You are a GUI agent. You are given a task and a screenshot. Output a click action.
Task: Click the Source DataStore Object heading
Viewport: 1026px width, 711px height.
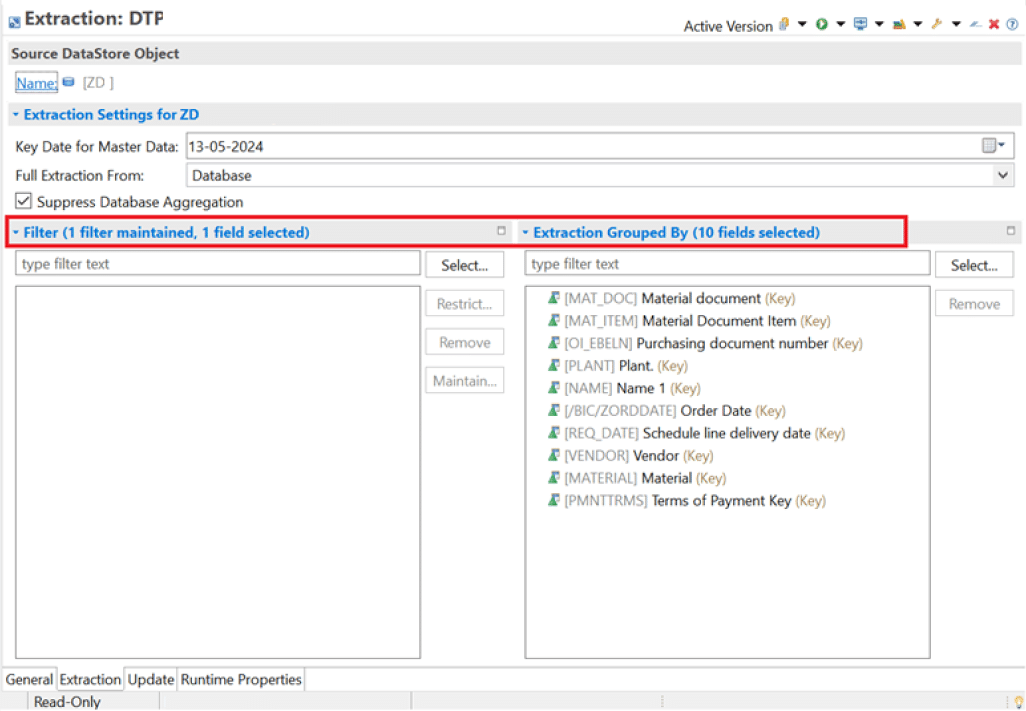tap(96, 54)
